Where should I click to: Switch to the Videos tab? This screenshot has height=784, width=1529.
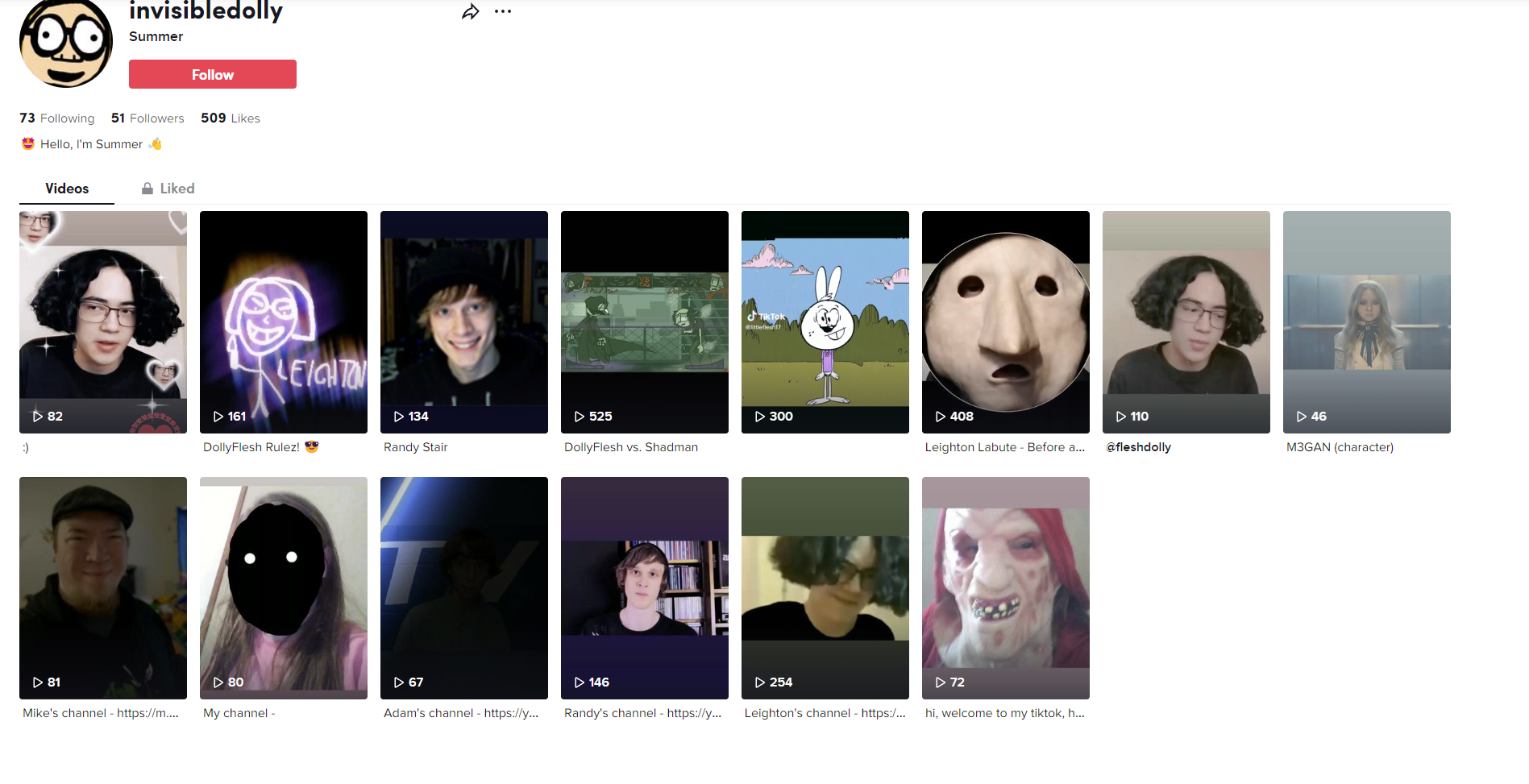tap(67, 189)
